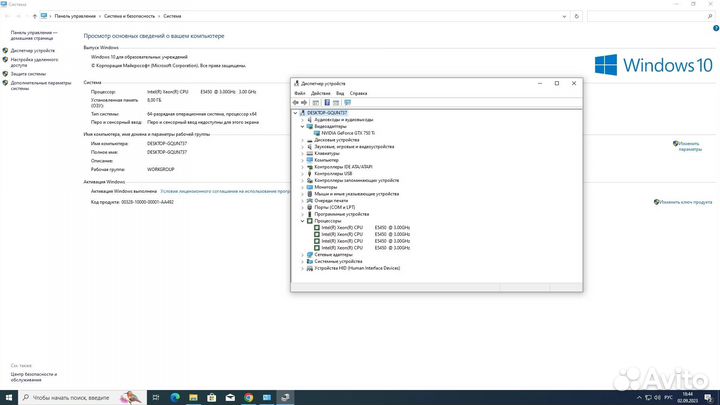
Task: Open Настройка удаленного доступа link
Action: [x=34, y=62]
